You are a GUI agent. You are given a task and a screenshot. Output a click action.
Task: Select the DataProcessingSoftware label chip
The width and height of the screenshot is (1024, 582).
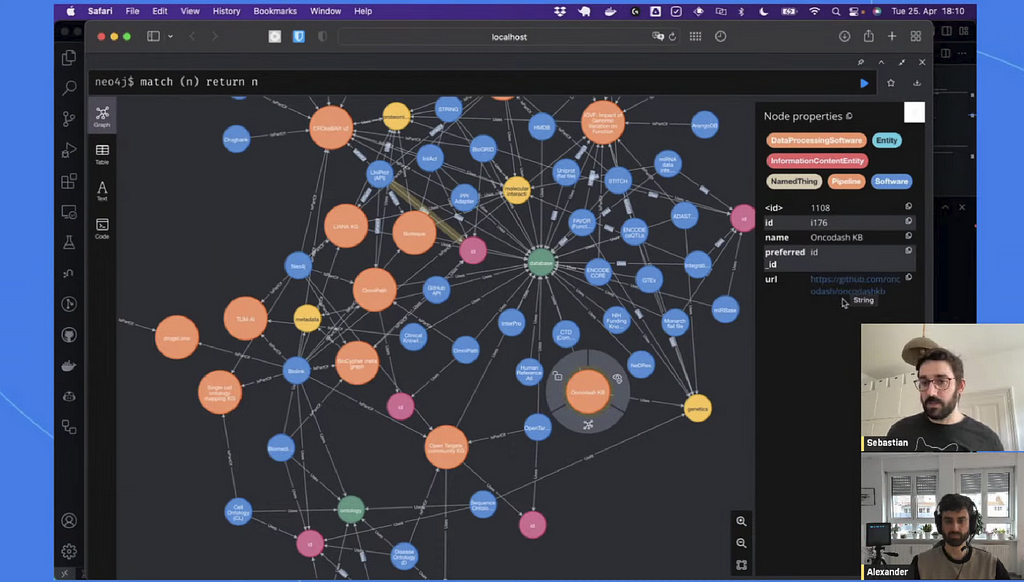tap(816, 140)
